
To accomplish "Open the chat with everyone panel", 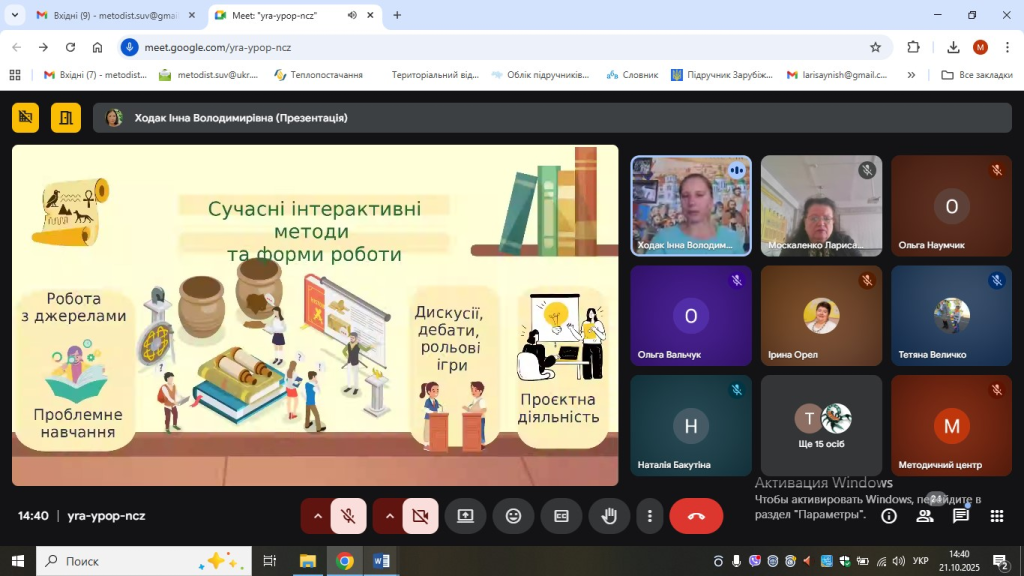I will pyautogui.click(x=961, y=516).
